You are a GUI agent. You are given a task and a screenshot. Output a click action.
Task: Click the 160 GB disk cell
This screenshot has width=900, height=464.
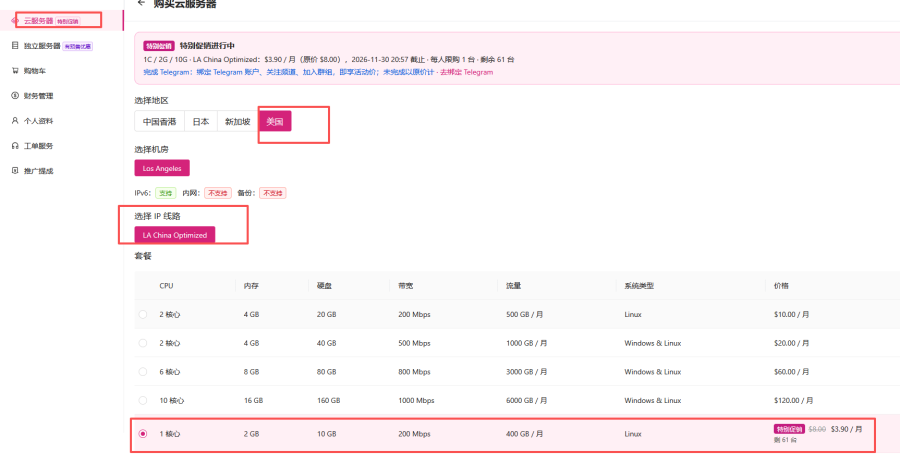pos(328,400)
